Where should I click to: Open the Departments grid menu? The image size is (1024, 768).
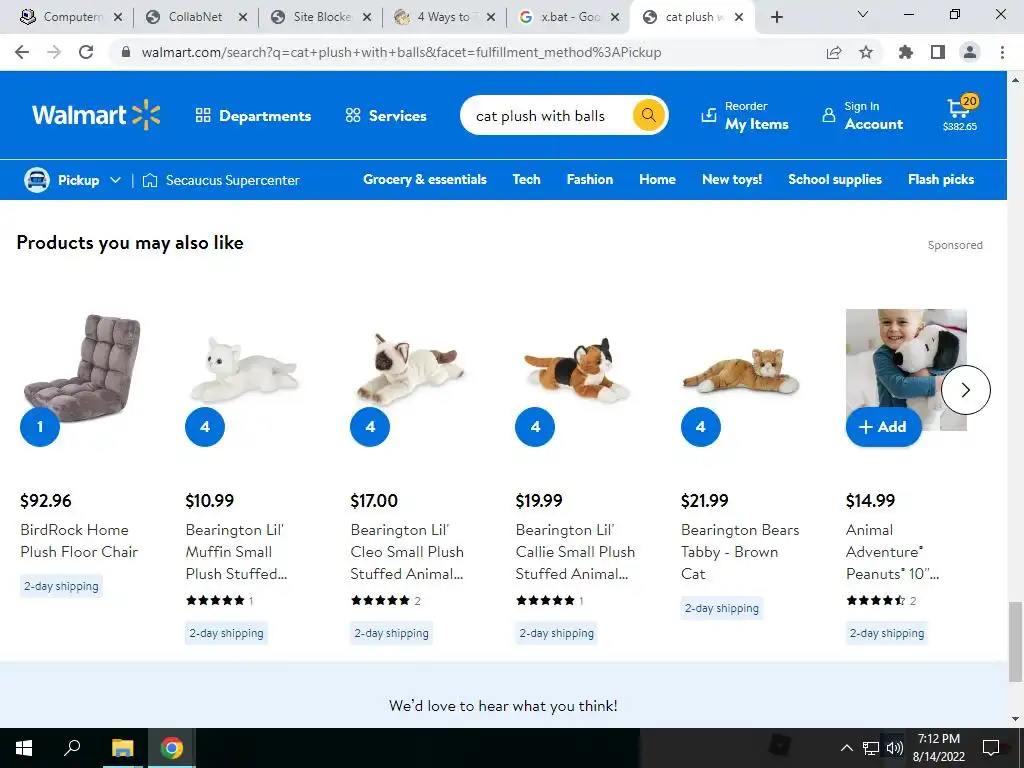coord(253,116)
